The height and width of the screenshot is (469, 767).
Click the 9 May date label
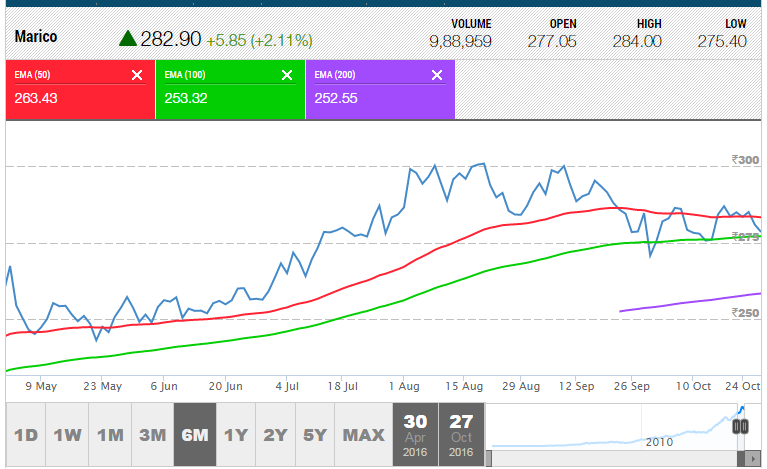41,386
